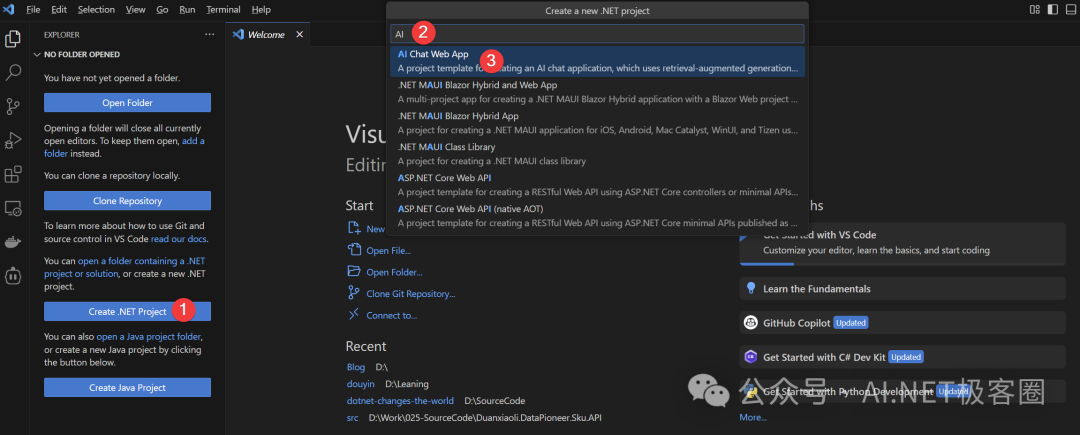Open the Selection menu
1080x435 pixels.
96,10
